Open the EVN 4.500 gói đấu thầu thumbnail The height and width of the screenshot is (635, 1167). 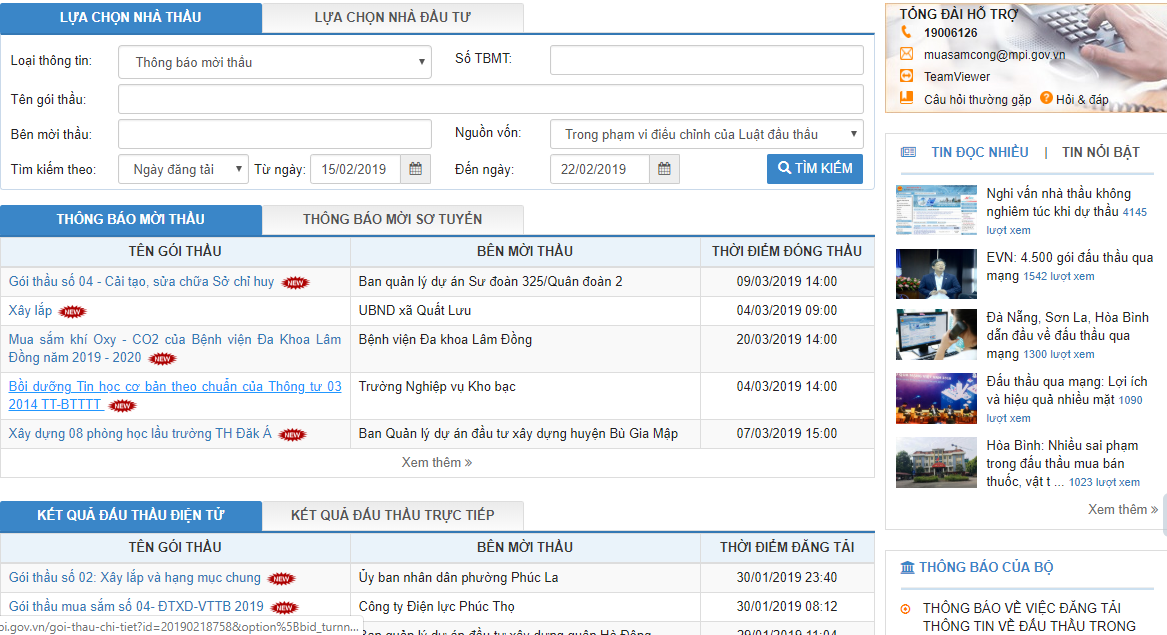point(936,274)
